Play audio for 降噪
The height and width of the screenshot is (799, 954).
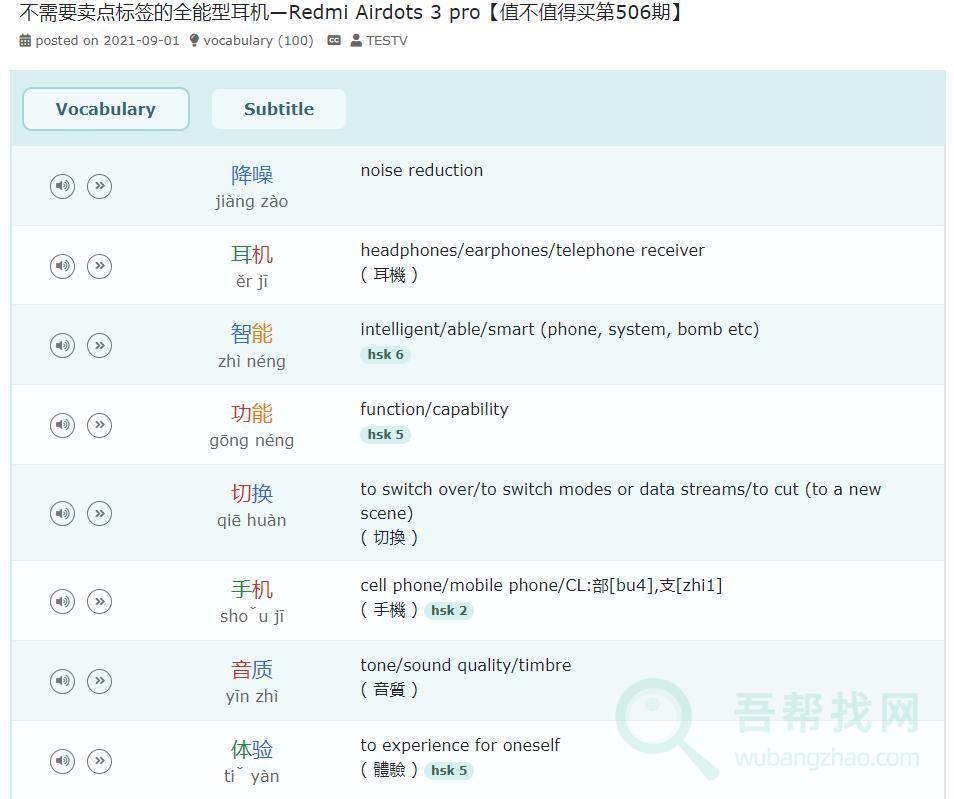coord(62,186)
